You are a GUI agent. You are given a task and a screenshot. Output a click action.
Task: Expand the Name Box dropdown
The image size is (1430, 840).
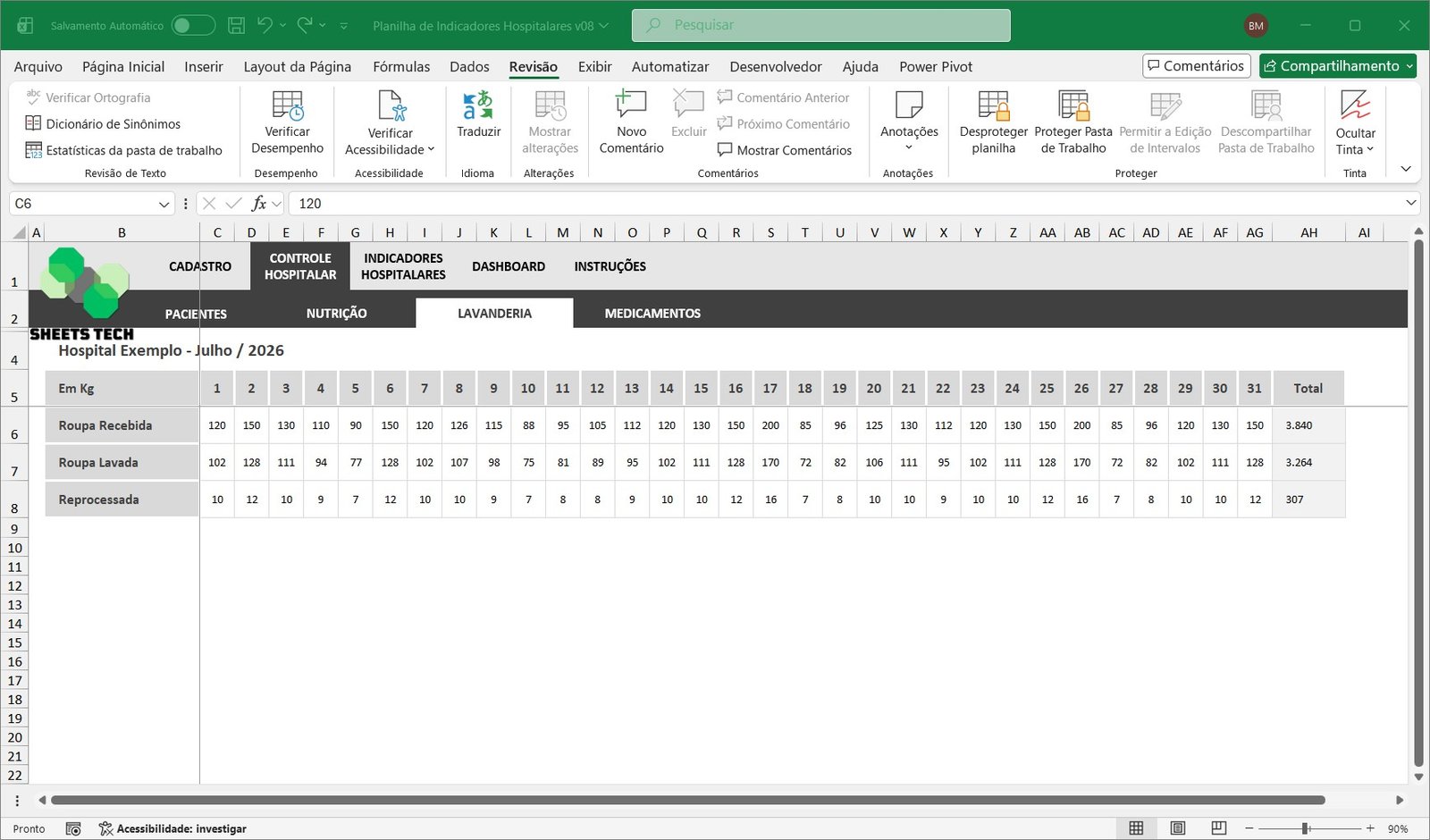tap(164, 205)
